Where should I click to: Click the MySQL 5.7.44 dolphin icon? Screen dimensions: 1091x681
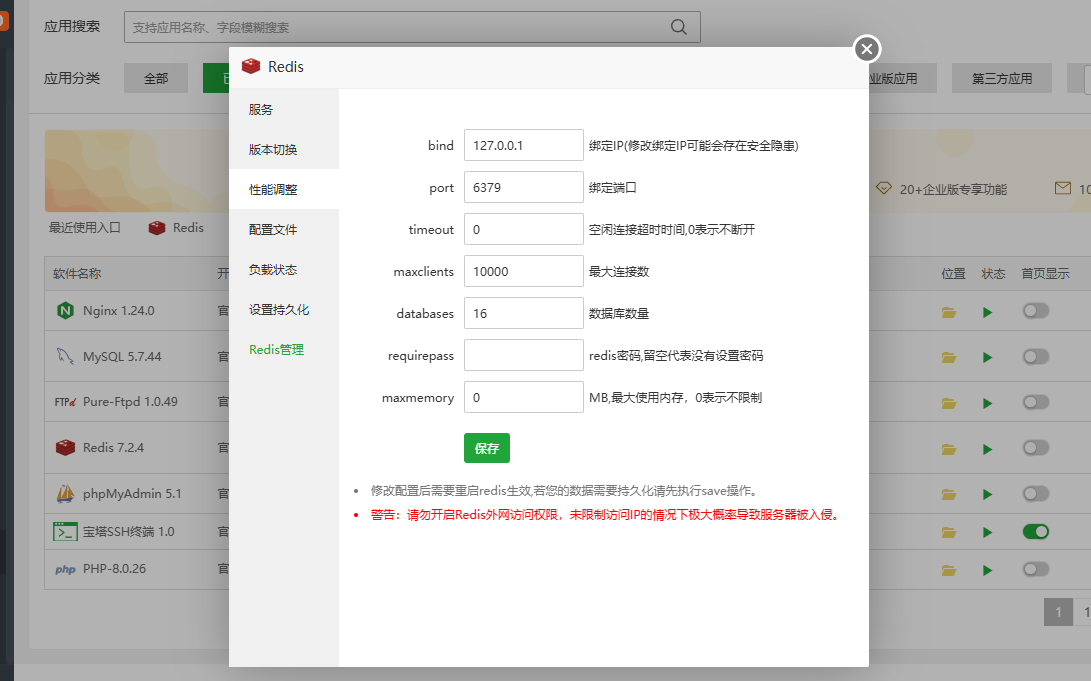pyautogui.click(x=65, y=356)
